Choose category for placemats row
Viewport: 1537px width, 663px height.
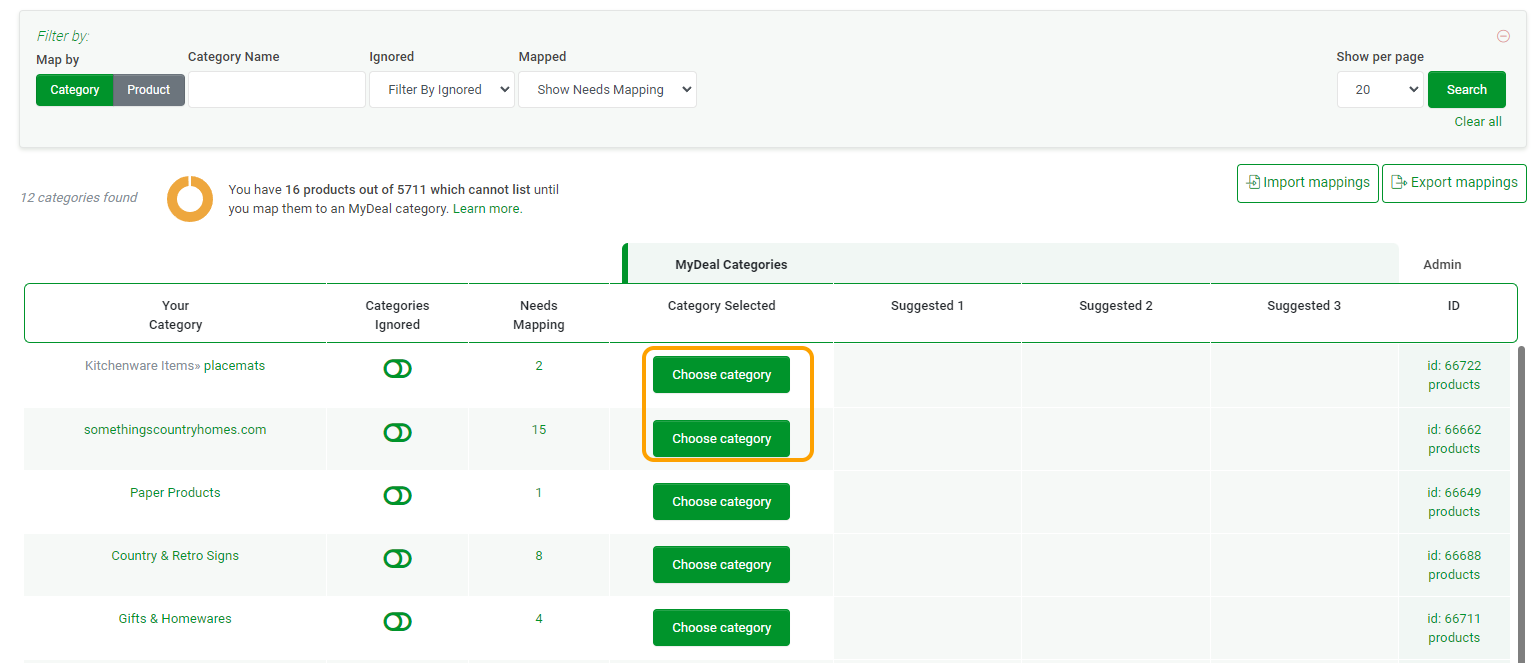pos(721,375)
